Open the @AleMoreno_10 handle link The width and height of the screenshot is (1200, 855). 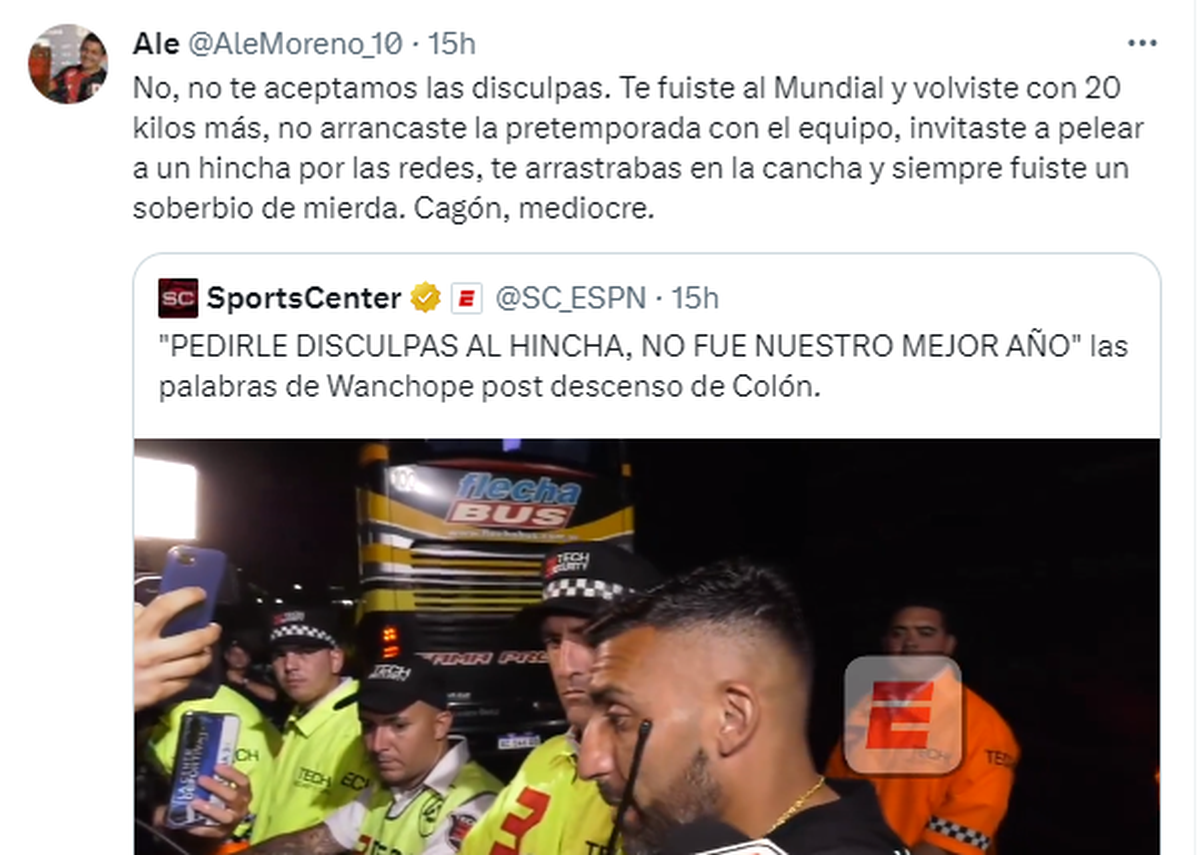point(293,43)
